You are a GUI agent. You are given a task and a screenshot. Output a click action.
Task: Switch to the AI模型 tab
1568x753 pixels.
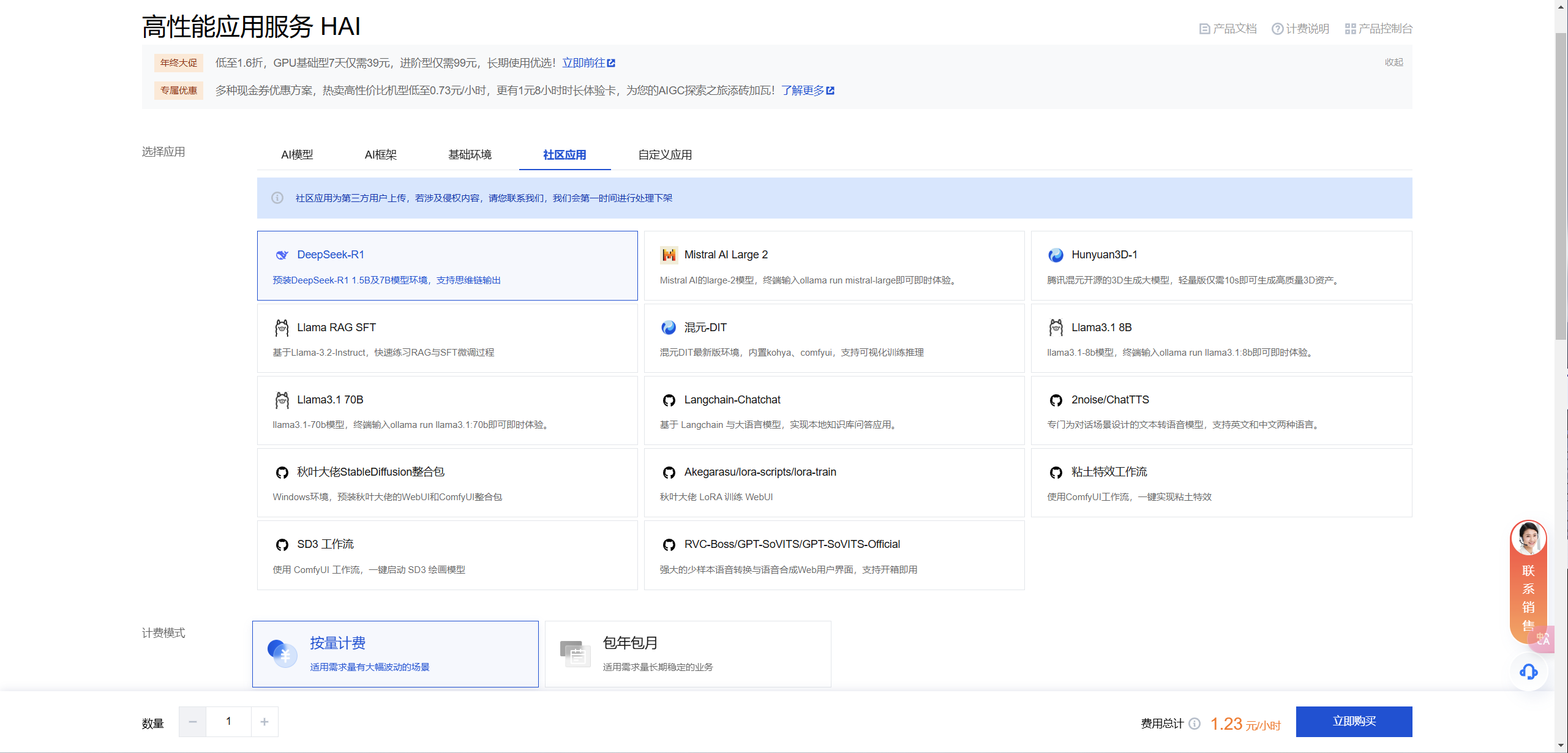coord(297,155)
